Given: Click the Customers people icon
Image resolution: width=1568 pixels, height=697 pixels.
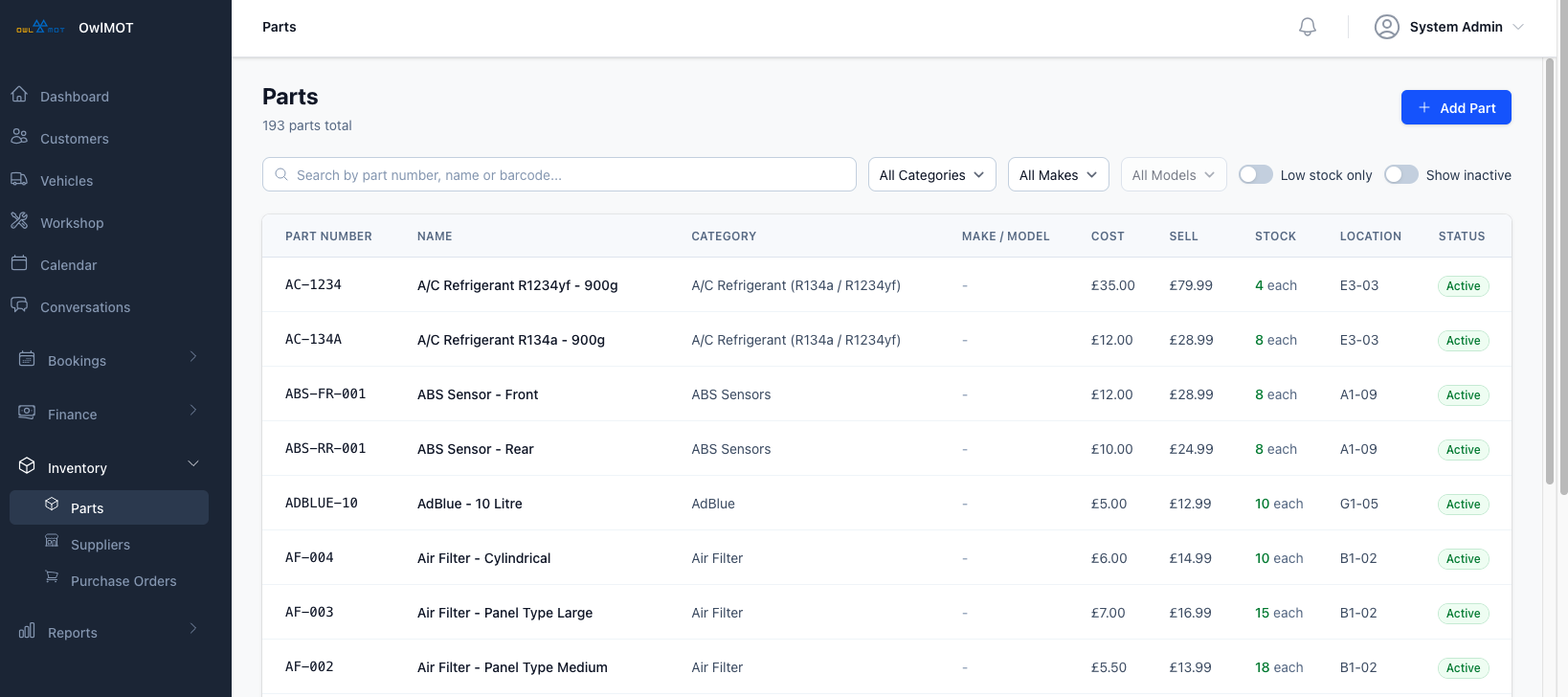Looking at the screenshot, I should pos(19,137).
